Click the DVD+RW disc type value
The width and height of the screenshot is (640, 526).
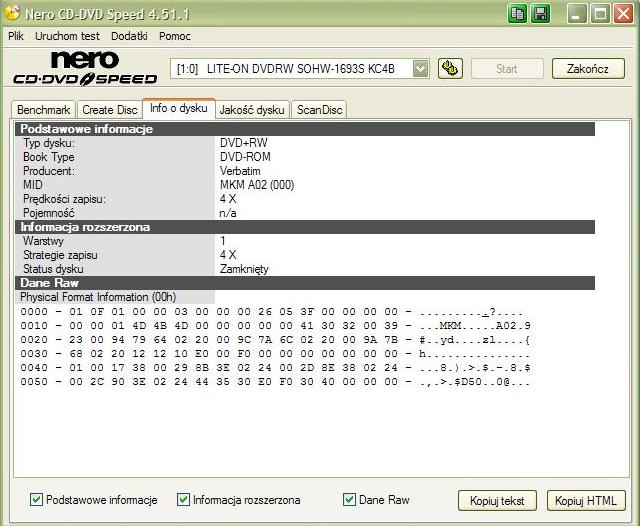pyautogui.click(x=244, y=143)
